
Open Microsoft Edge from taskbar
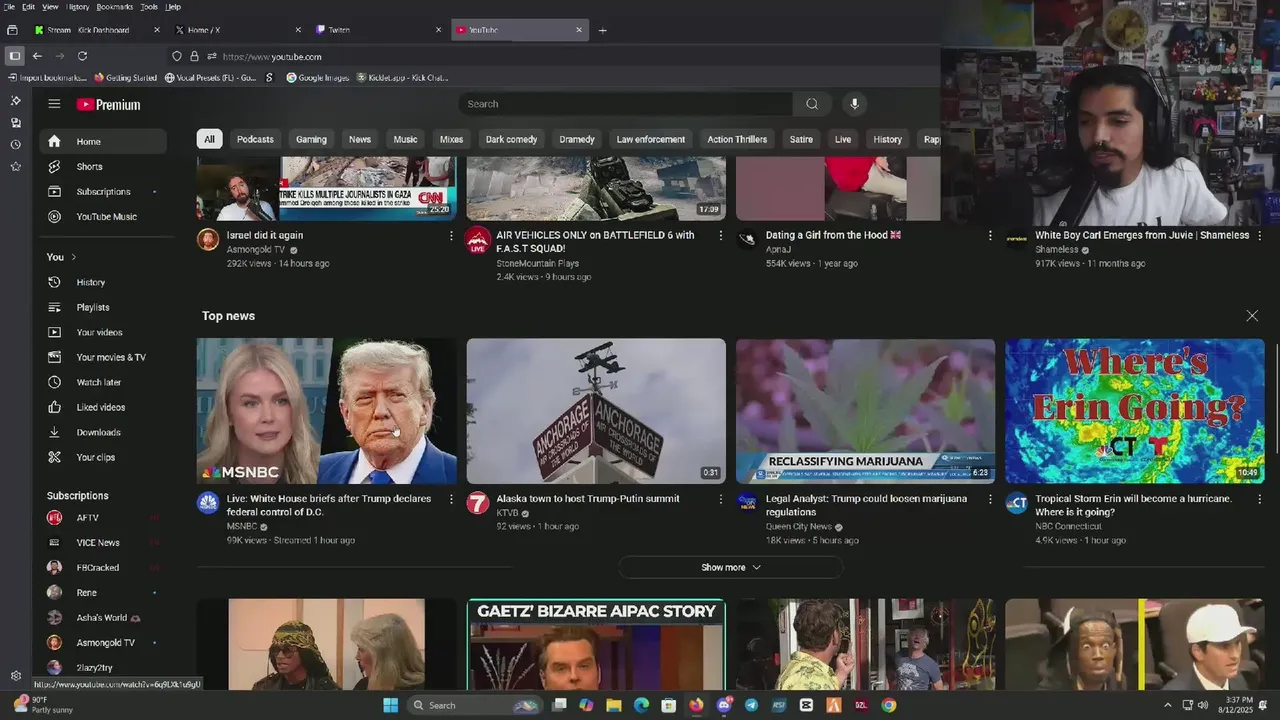pyautogui.click(x=641, y=705)
